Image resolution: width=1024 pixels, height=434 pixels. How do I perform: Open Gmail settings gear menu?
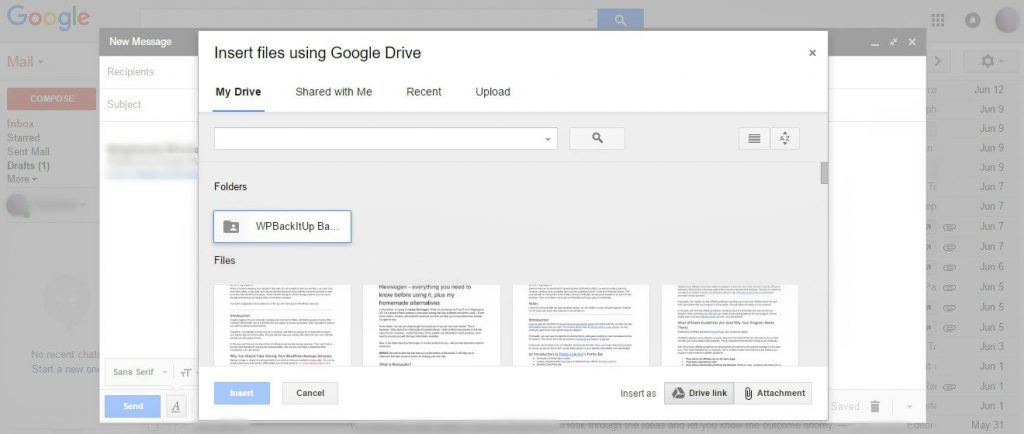click(x=992, y=61)
